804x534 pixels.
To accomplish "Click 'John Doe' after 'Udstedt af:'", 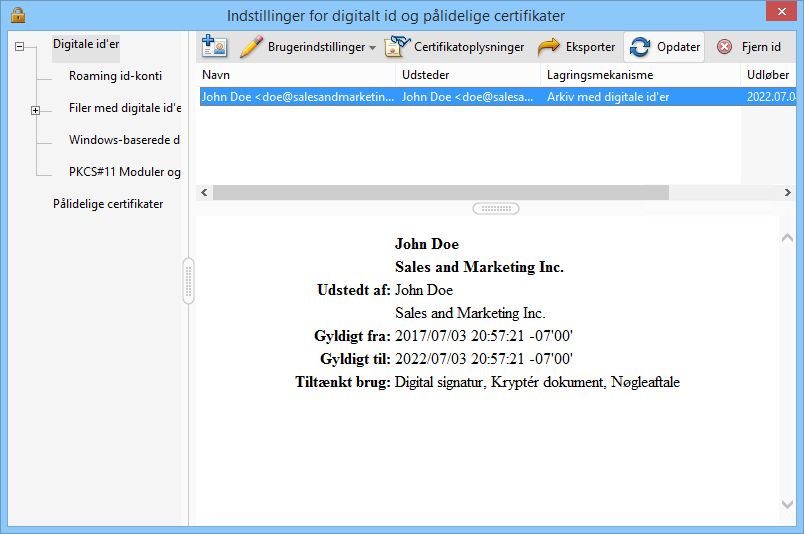I will 424,290.
